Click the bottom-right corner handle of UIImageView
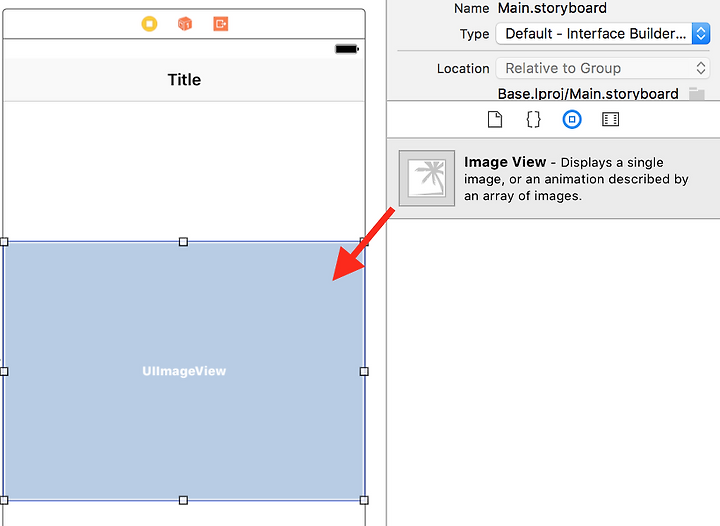 point(364,500)
